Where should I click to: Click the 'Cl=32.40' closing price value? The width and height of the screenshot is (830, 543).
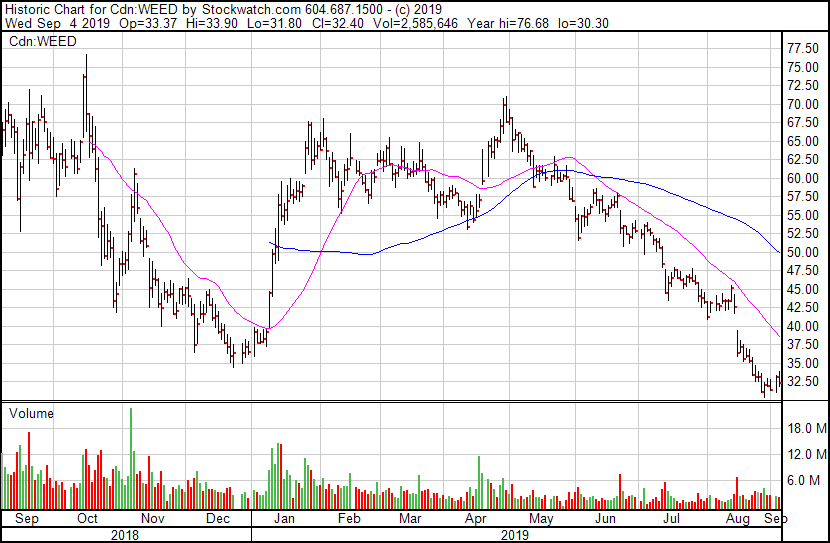pos(337,23)
